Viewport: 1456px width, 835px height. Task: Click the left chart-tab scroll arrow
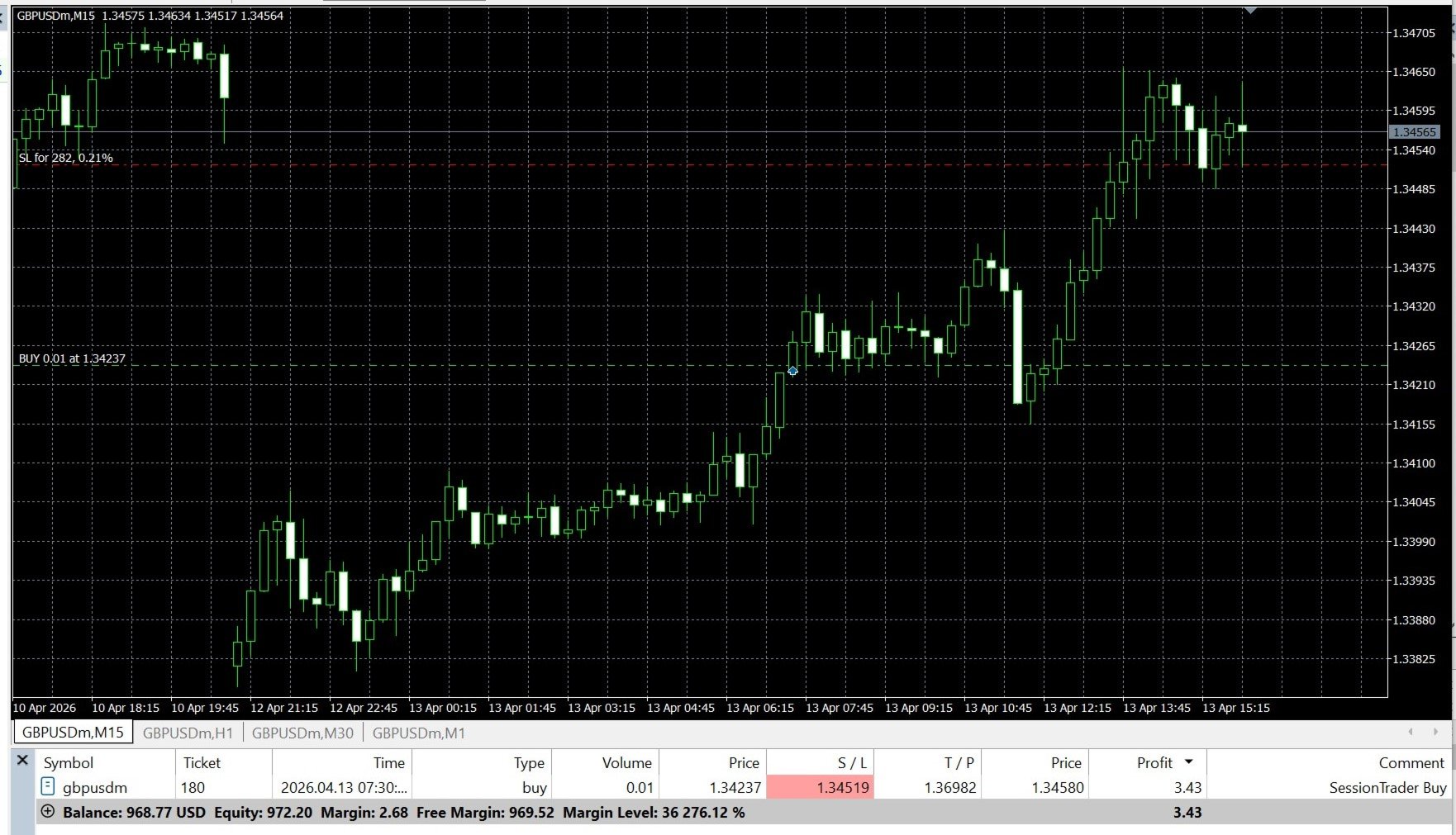[1411, 732]
